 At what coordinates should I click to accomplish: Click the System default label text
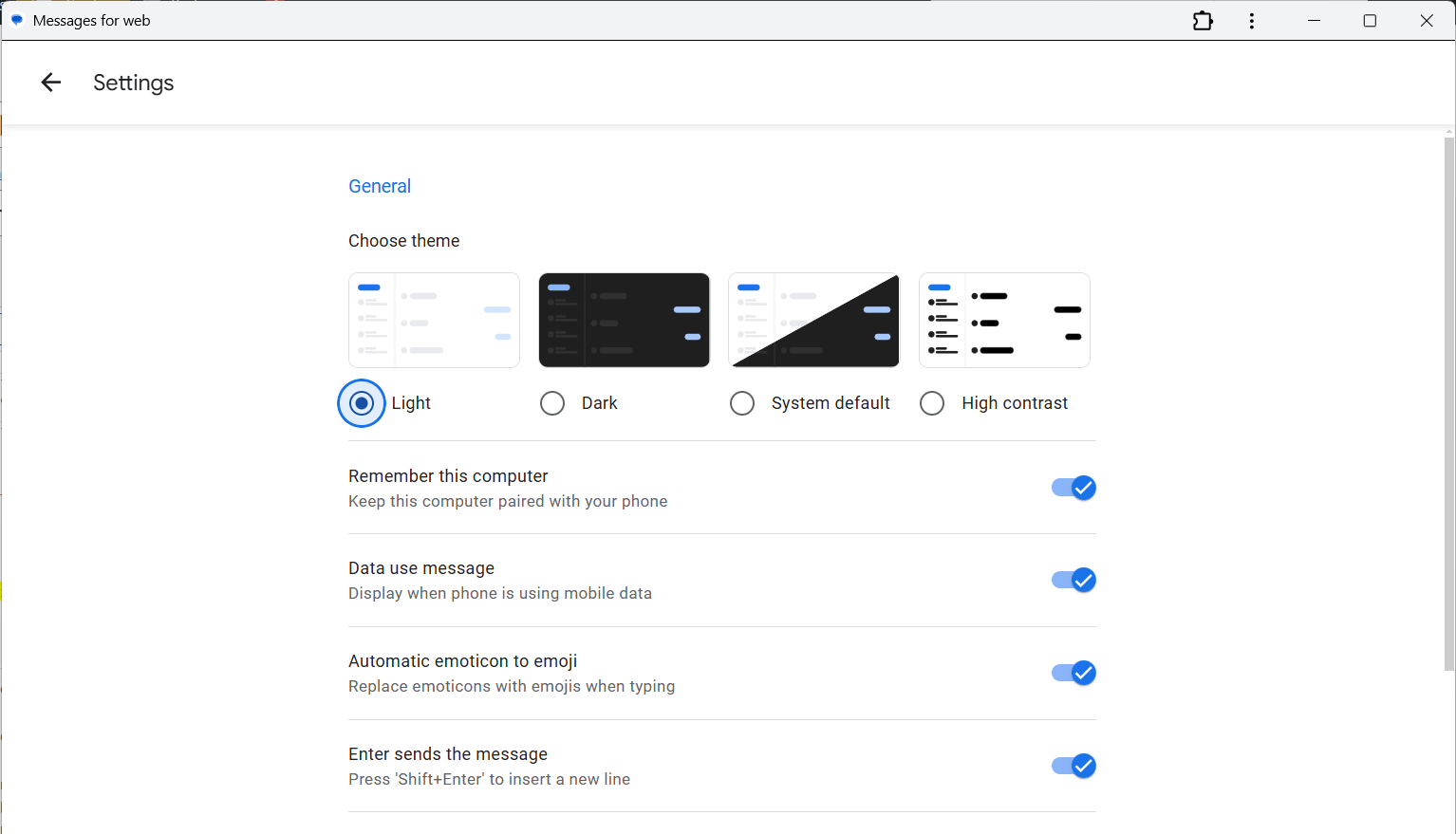pyautogui.click(x=831, y=403)
